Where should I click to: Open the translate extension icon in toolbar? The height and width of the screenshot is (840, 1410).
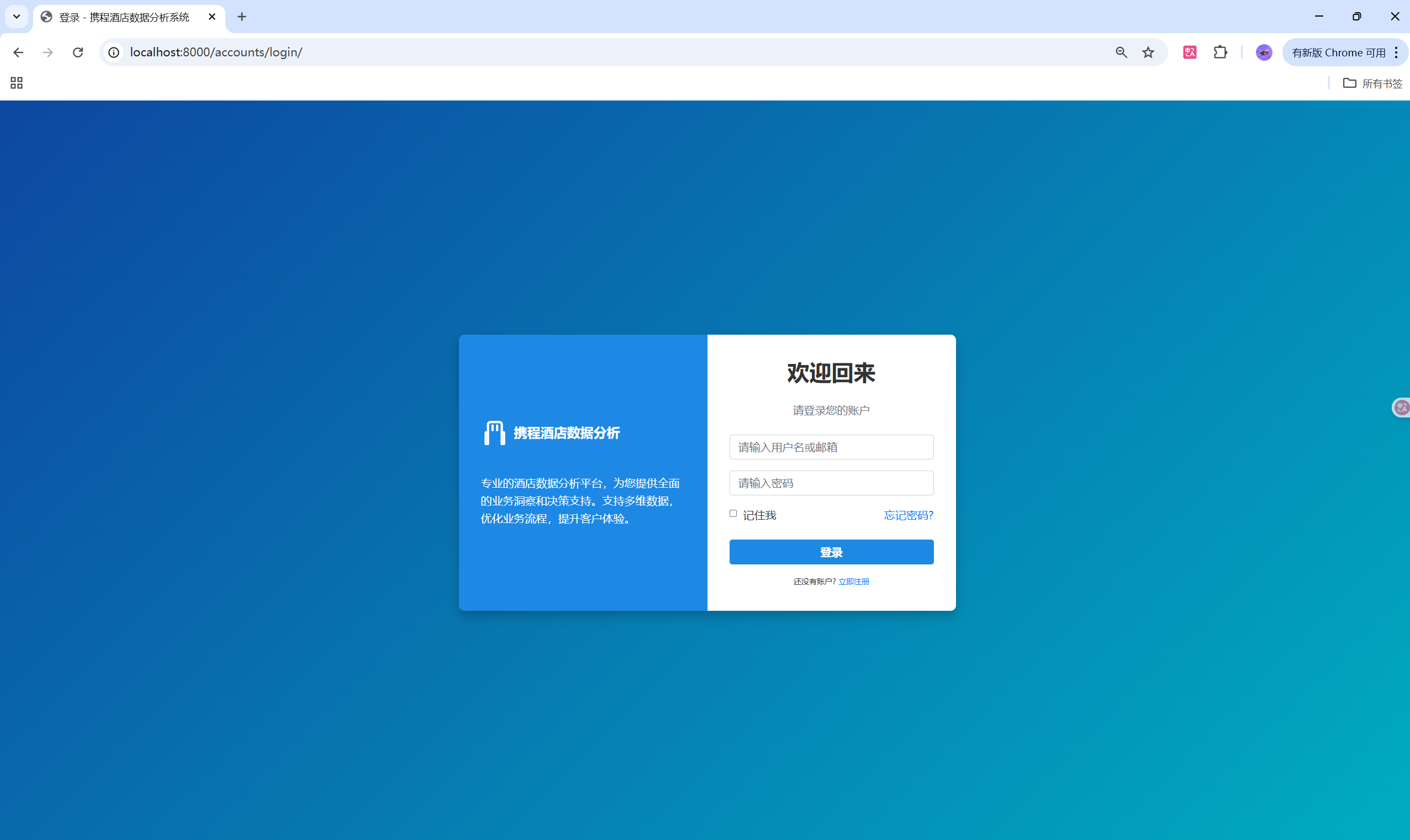[x=1189, y=52]
